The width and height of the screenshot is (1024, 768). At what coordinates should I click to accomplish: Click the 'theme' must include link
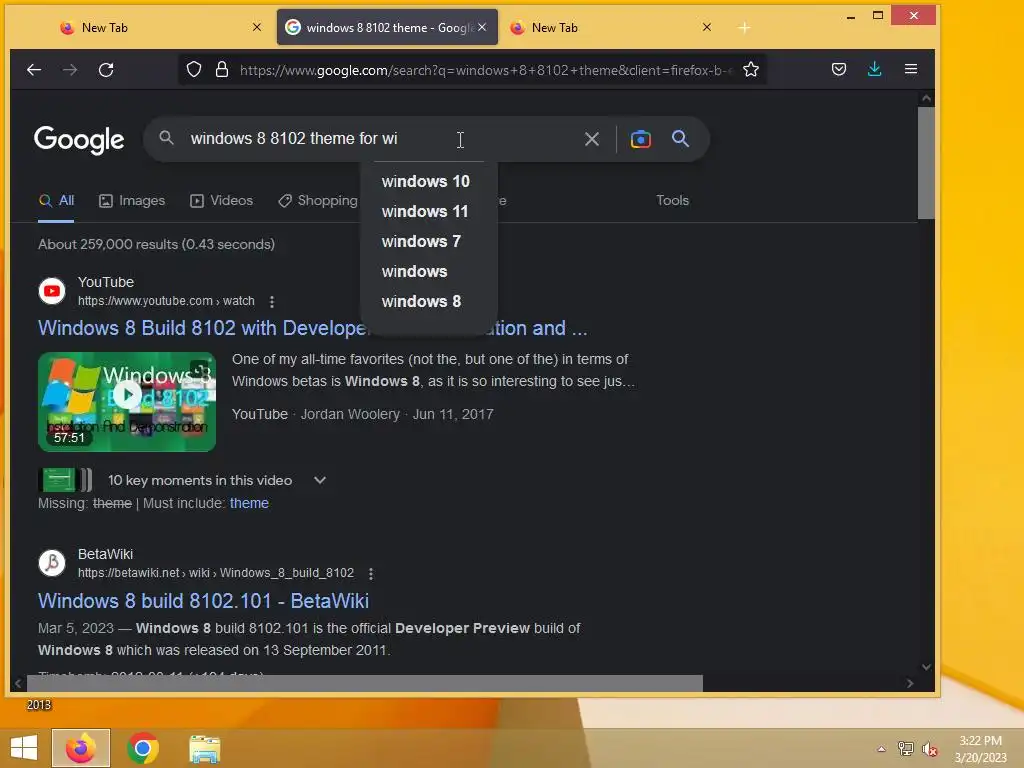point(249,503)
